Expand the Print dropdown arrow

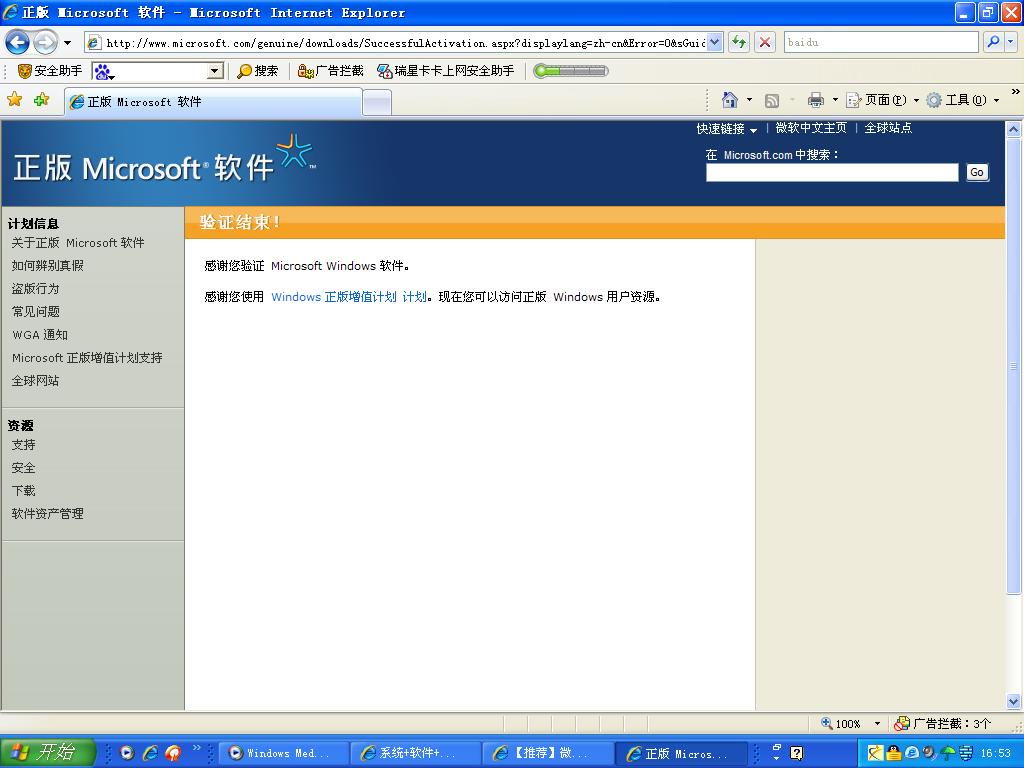835,100
